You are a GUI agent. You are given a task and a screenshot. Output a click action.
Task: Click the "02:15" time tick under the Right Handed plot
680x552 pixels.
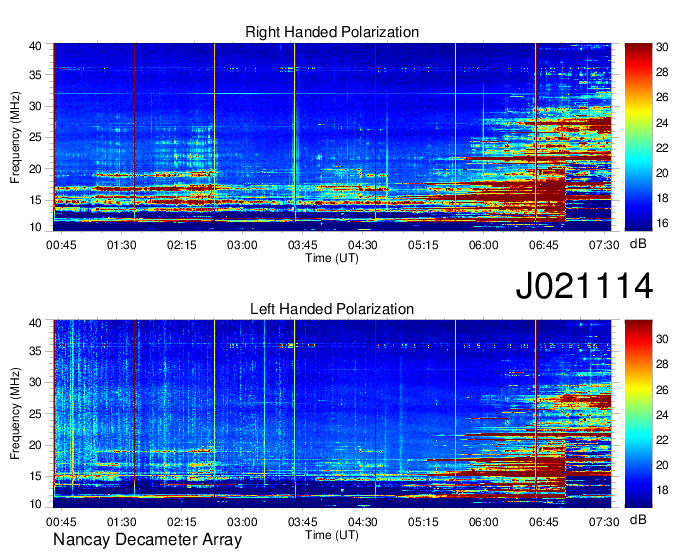182,245
